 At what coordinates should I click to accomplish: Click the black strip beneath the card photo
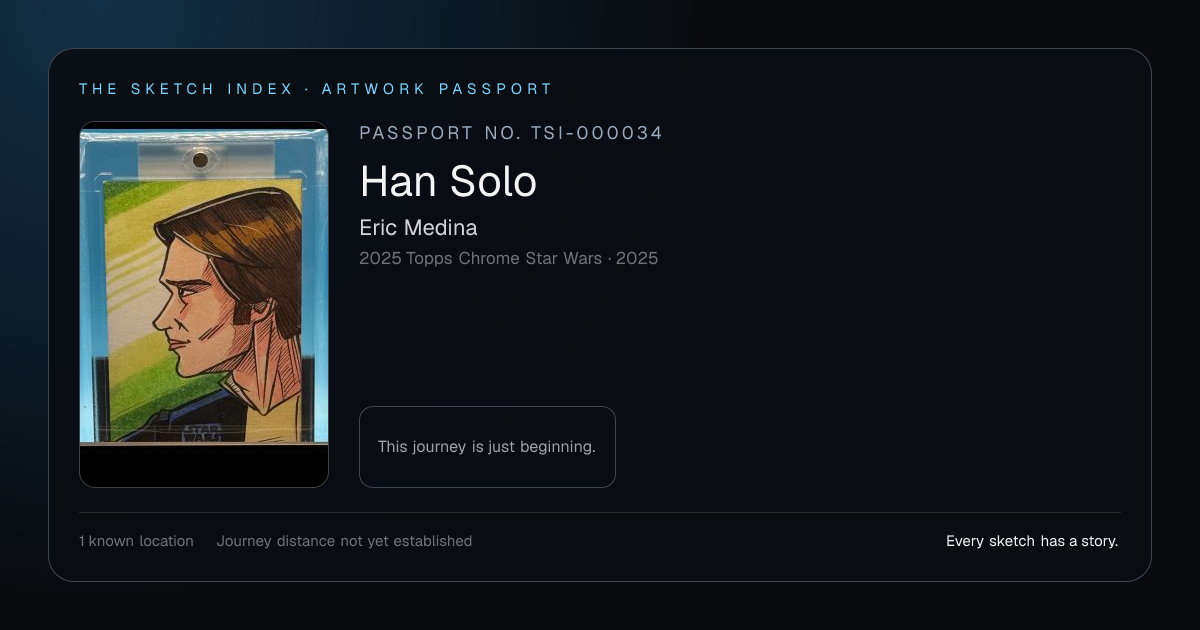(x=204, y=466)
